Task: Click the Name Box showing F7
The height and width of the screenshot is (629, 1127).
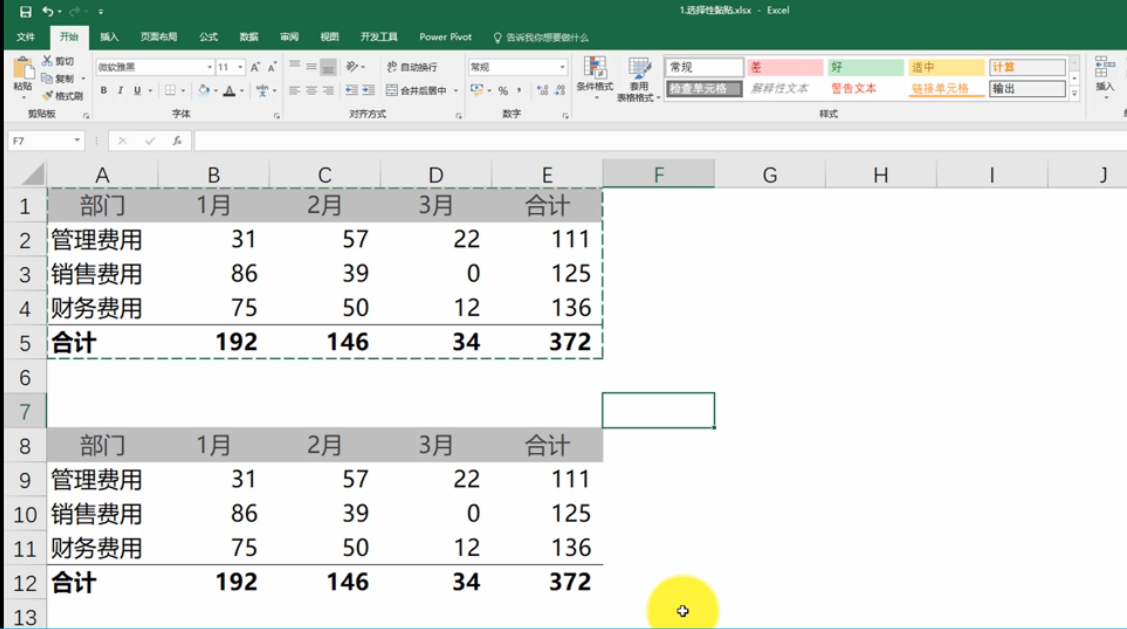Action: (x=40, y=141)
